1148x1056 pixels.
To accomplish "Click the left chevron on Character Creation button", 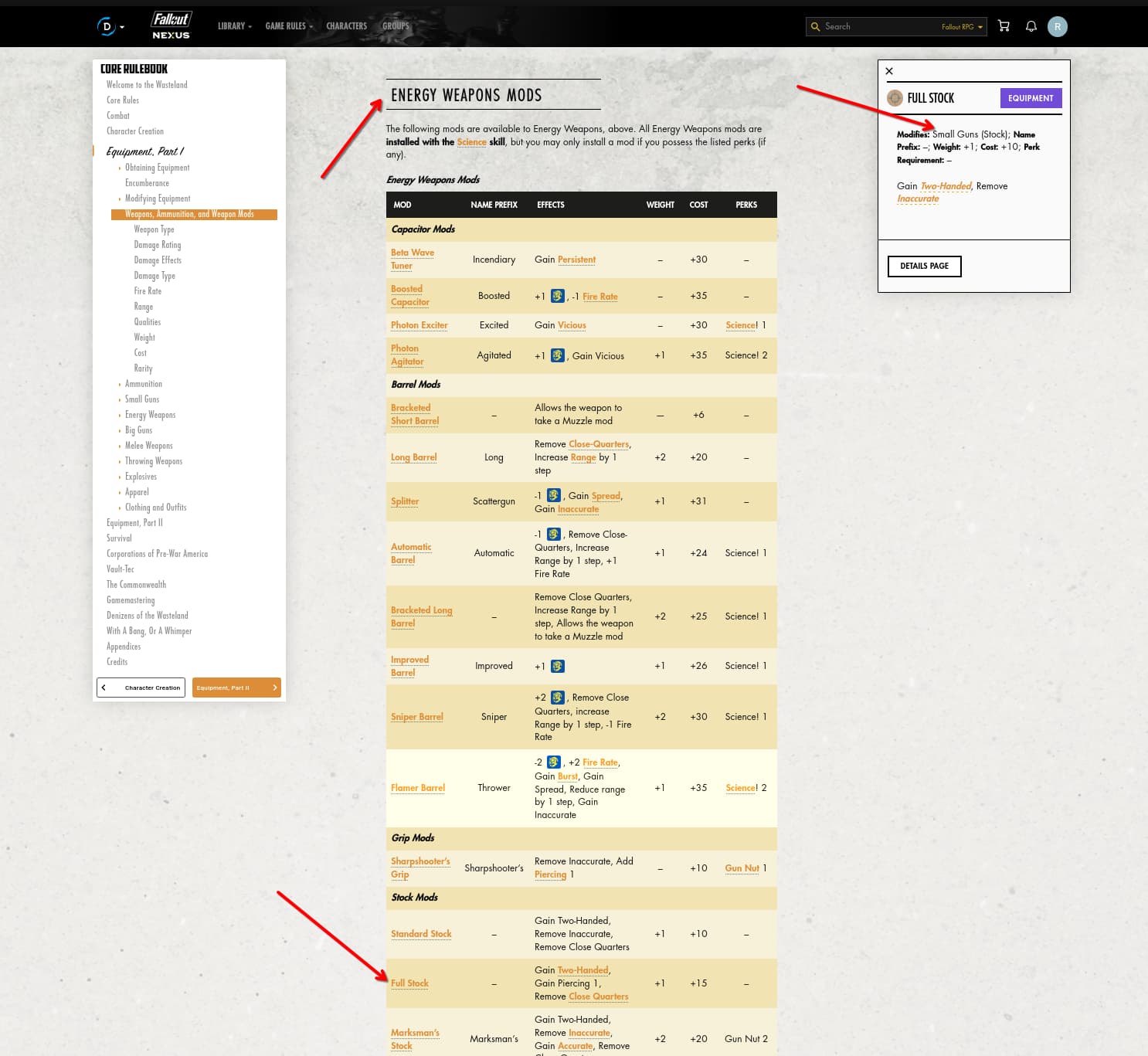I will pyautogui.click(x=104, y=688).
